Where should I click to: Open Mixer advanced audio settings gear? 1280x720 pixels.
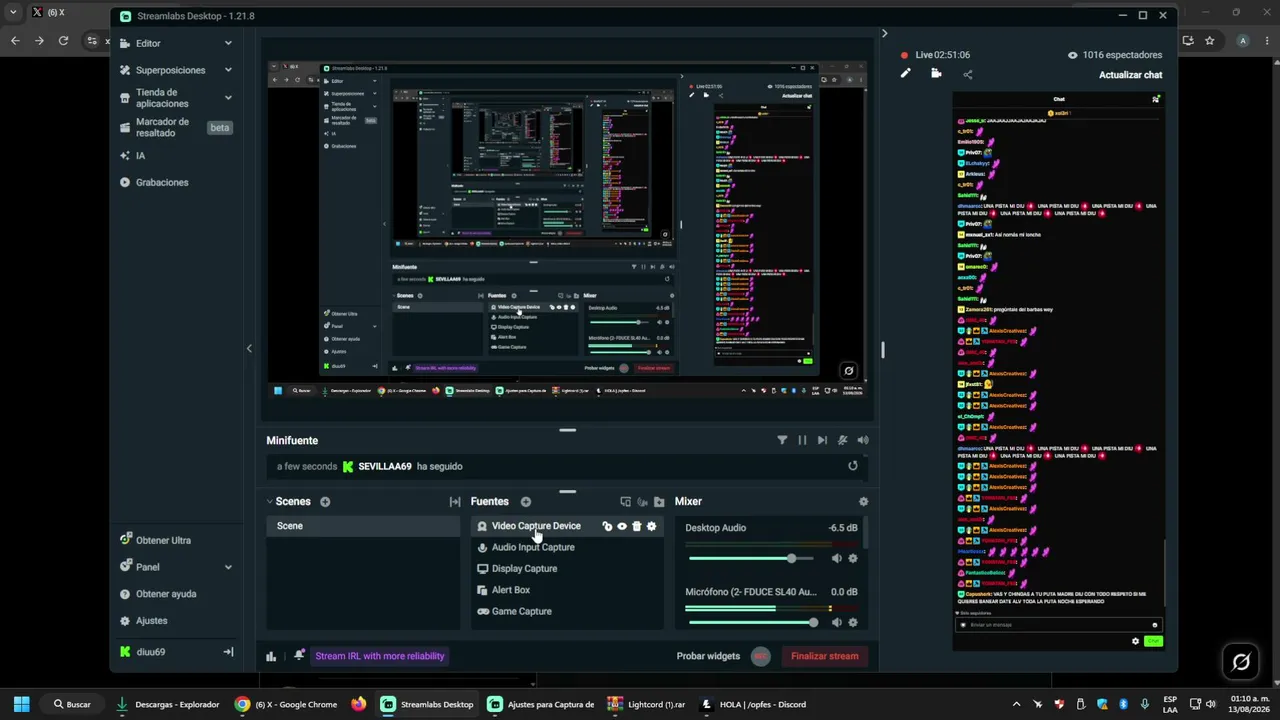pyautogui.click(x=864, y=502)
